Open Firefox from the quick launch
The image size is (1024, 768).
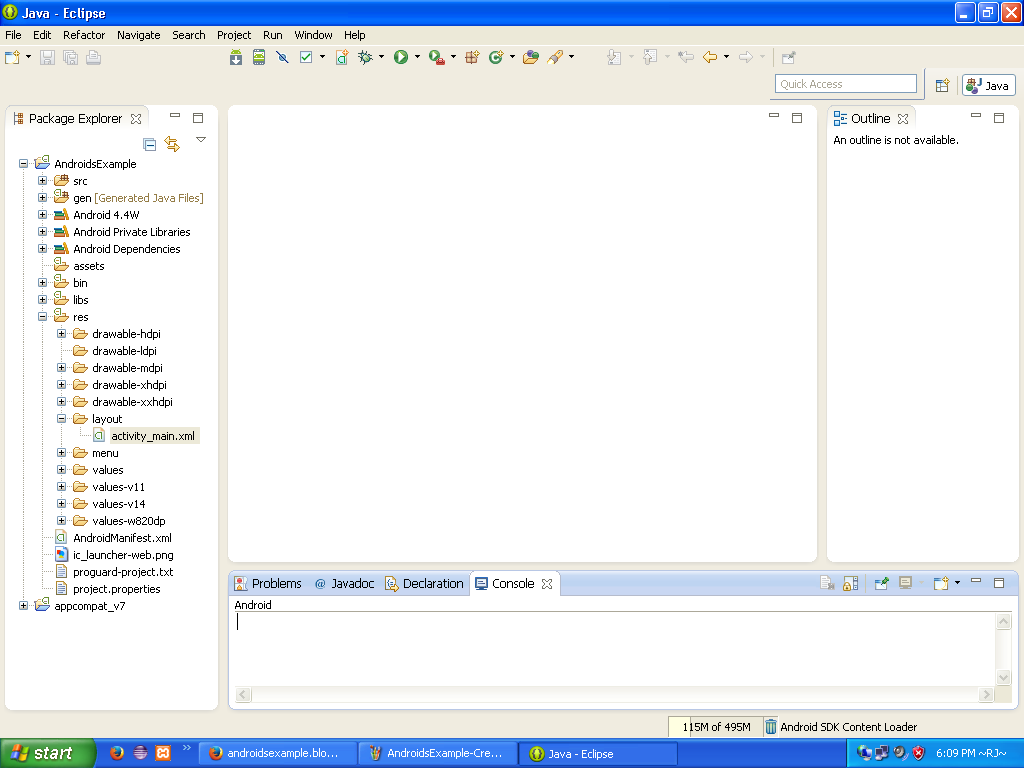(x=117, y=753)
